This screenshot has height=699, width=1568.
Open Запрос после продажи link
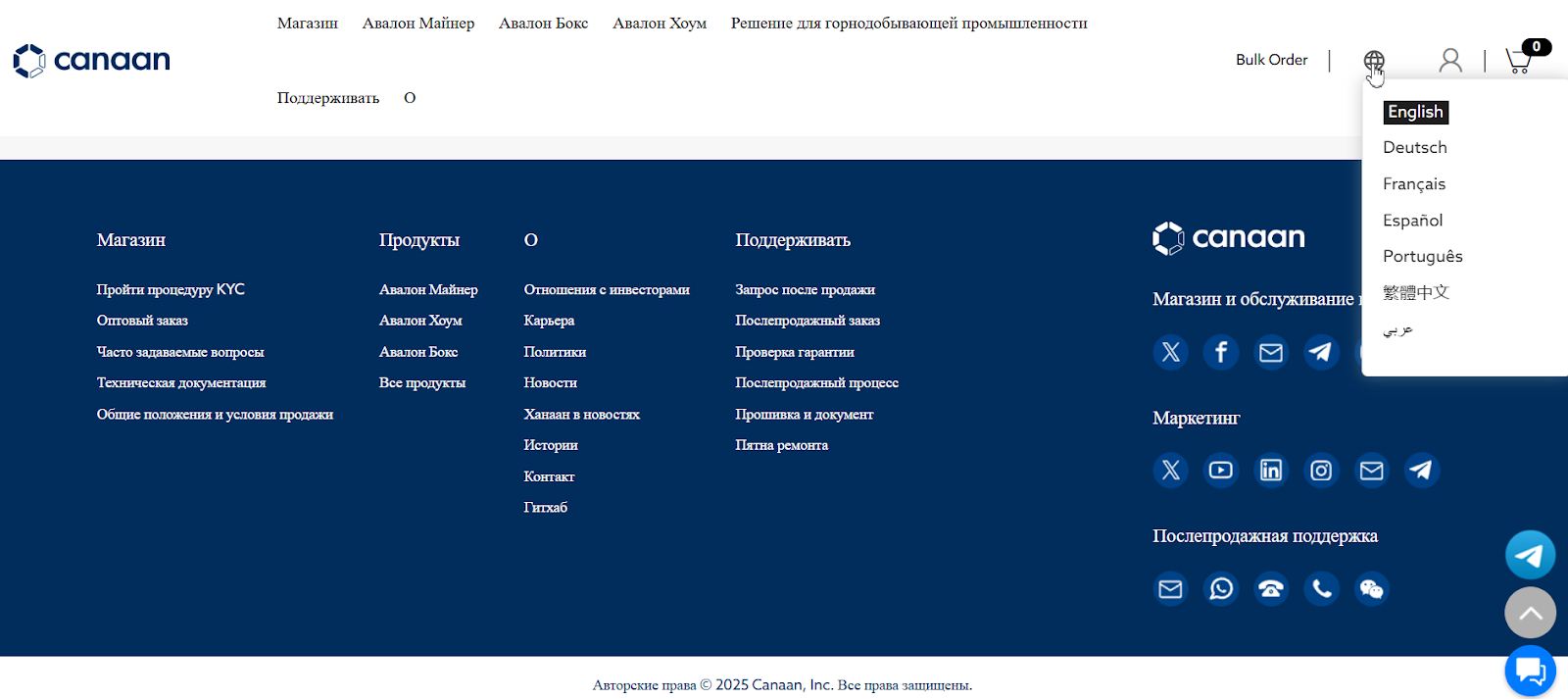click(x=805, y=289)
